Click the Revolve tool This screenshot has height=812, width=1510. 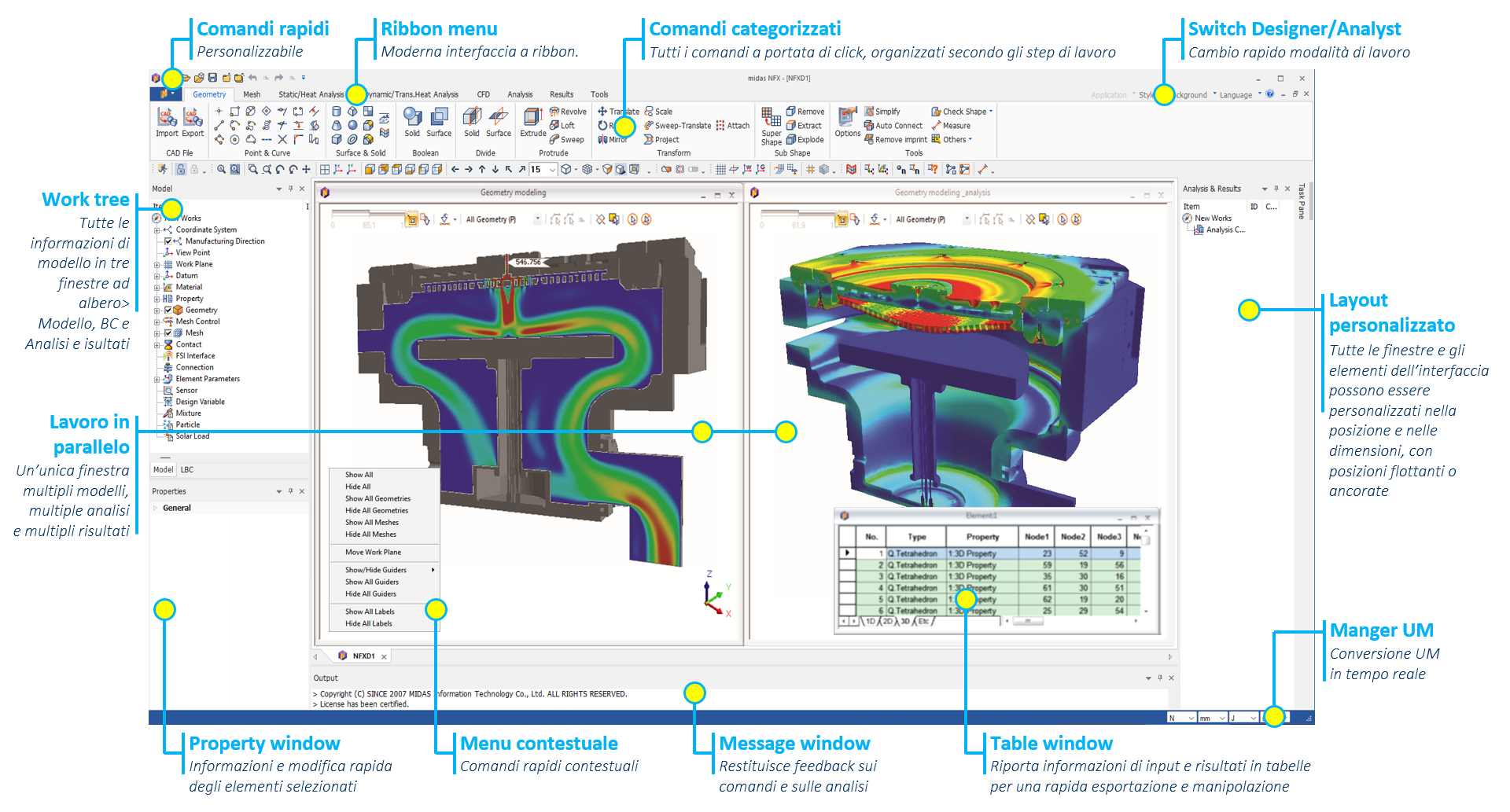click(568, 112)
